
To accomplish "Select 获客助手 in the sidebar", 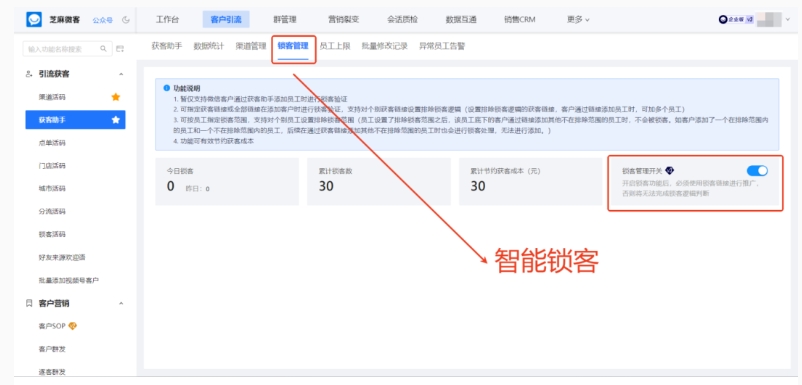I will tap(75, 120).
